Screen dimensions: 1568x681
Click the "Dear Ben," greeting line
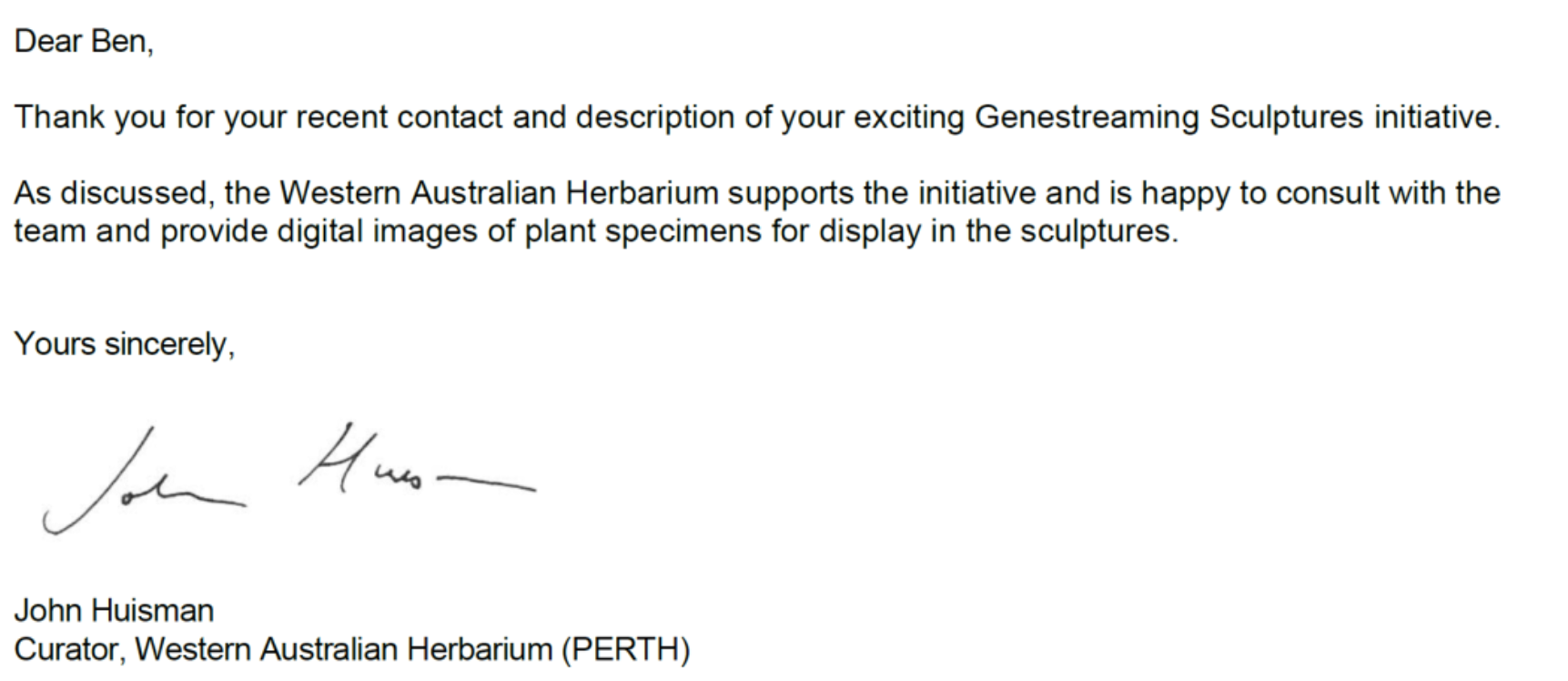click(x=84, y=42)
